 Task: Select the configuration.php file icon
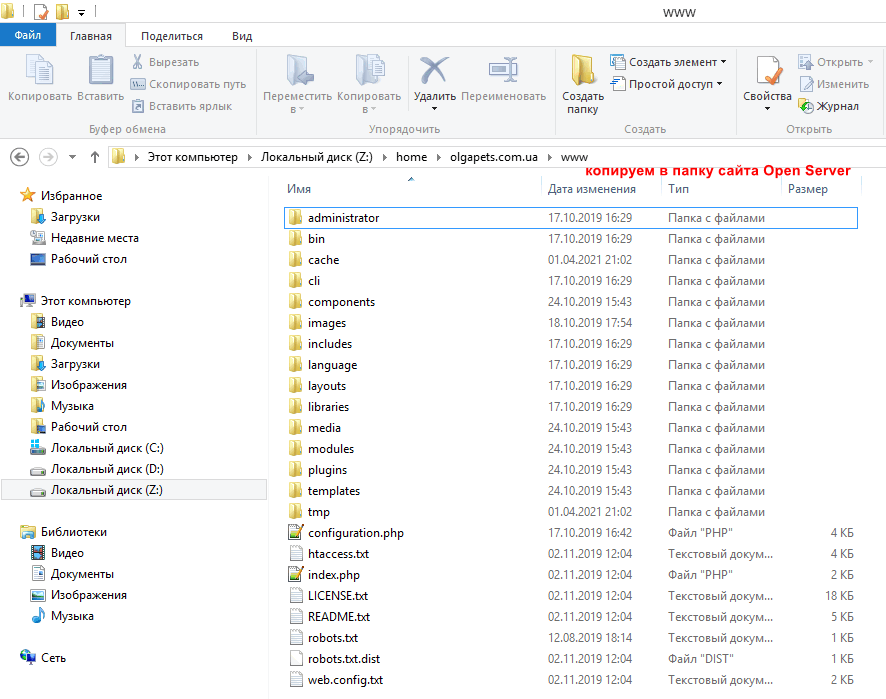(x=296, y=532)
